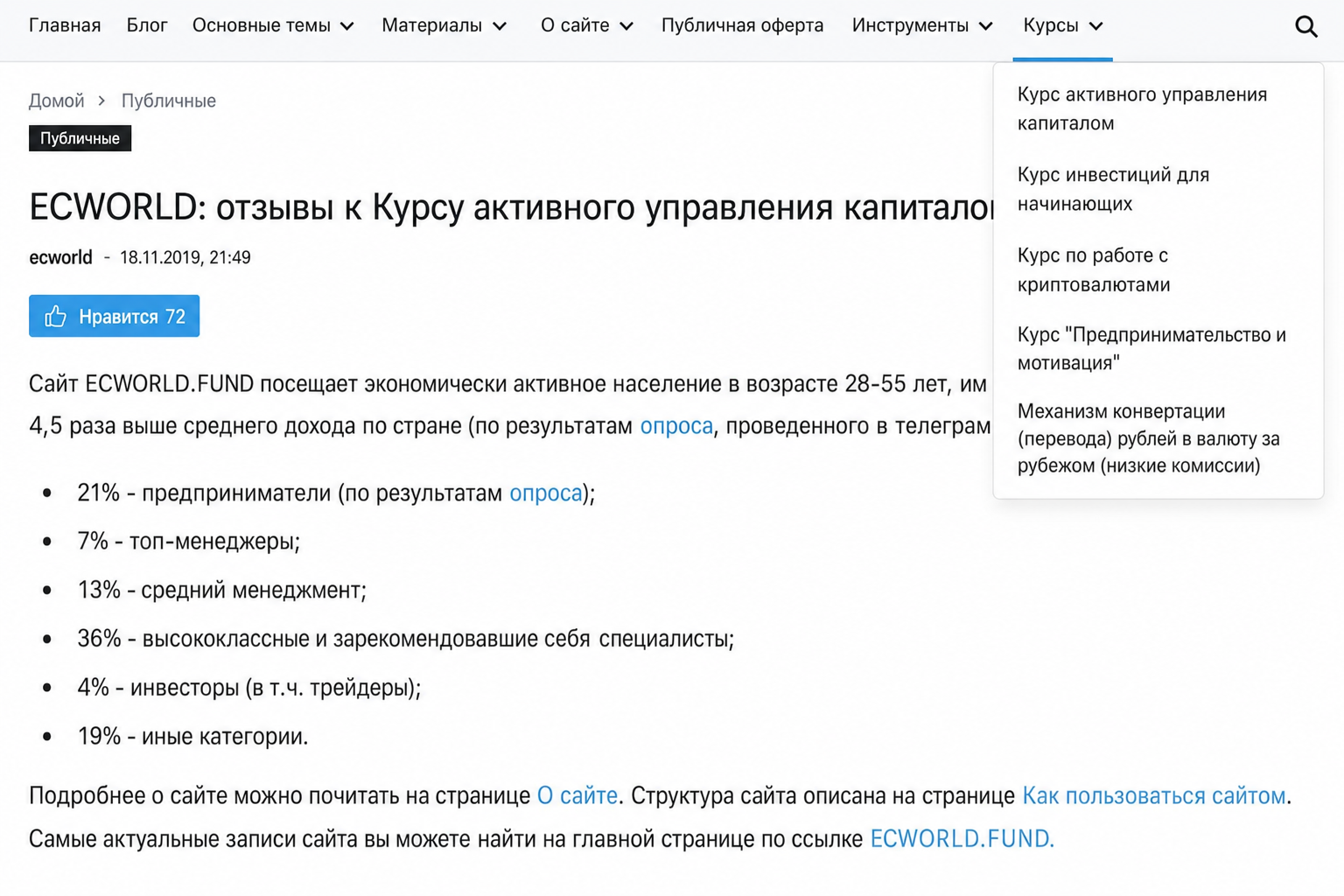Click the date 18.11.2019, 21:49
Image resolution: width=1344 pixels, height=896 pixels.
[185, 257]
